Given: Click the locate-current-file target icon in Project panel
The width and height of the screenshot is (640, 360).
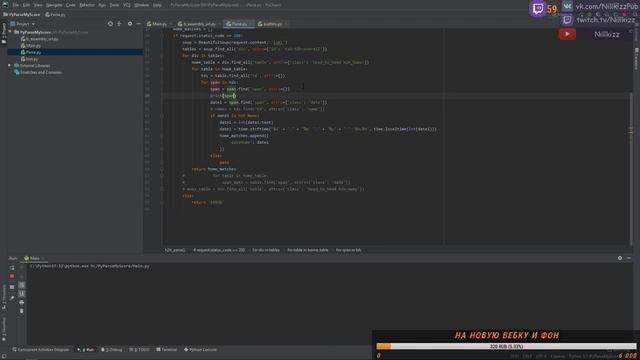Looking at the screenshot, I should 110,24.
